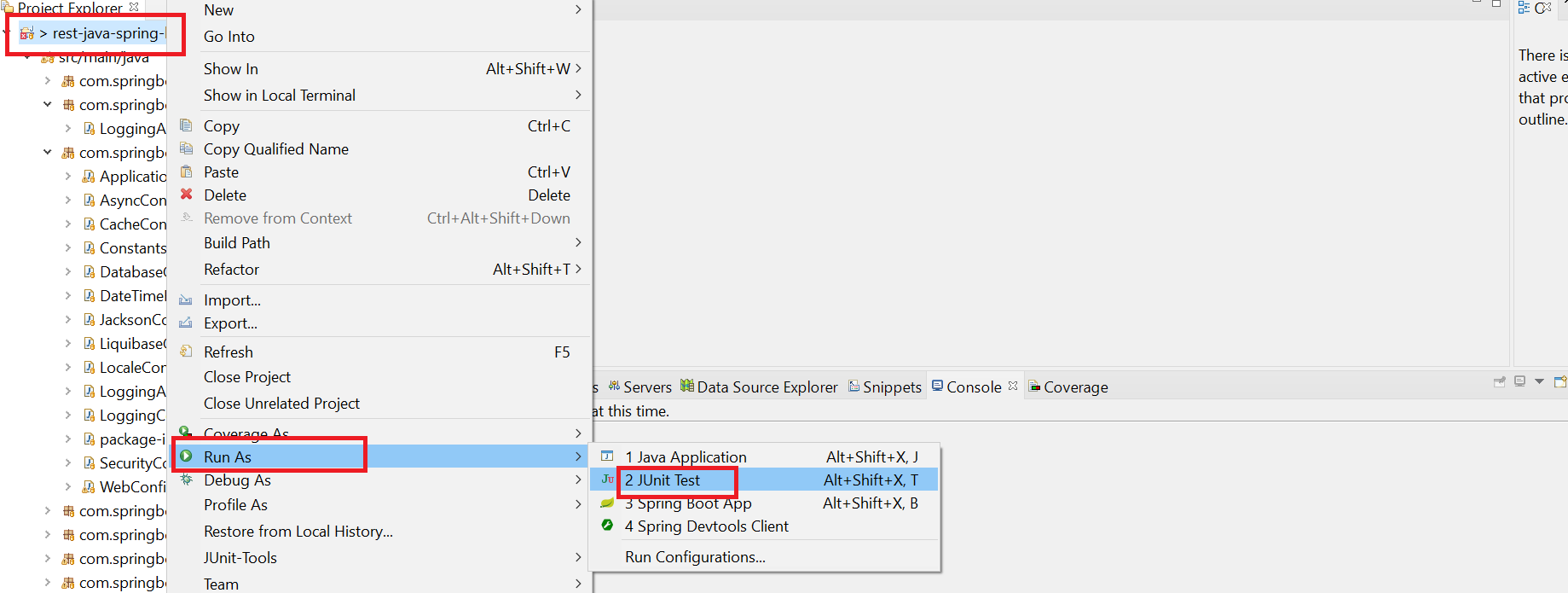Image resolution: width=1568 pixels, height=593 pixels.
Task: Click the Export... menu icon
Action: click(186, 323)
